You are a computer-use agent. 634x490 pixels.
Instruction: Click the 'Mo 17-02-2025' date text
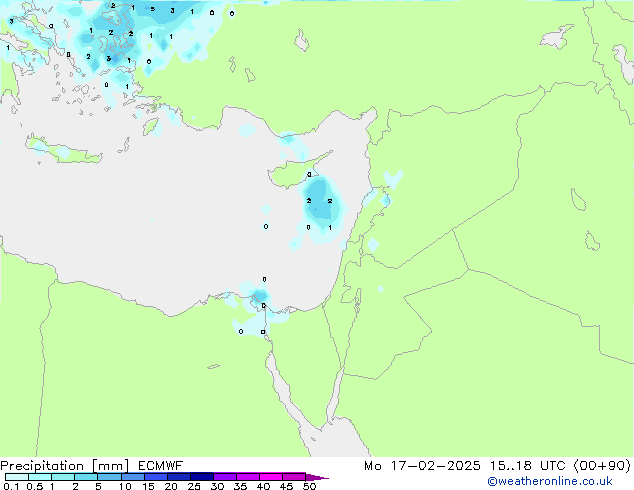422,466
